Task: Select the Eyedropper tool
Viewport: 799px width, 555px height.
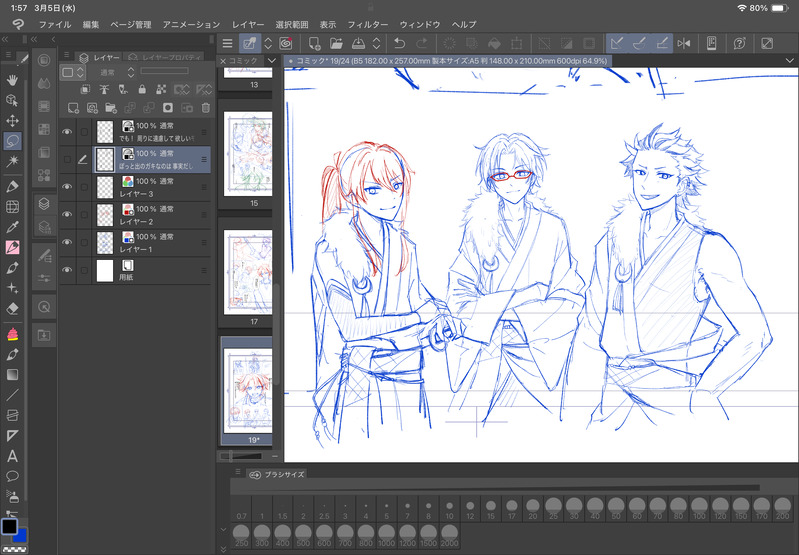Action: 12,227
